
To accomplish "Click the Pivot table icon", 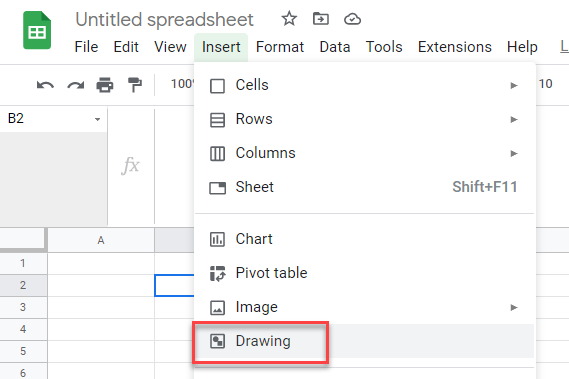I will [217, 274].
